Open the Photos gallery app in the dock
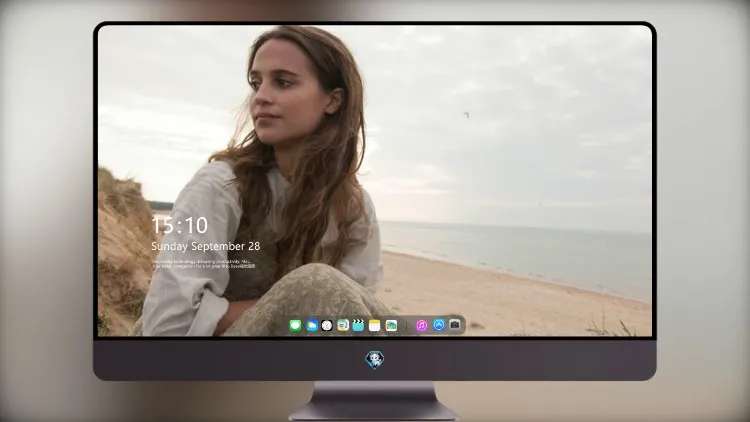 391,326
